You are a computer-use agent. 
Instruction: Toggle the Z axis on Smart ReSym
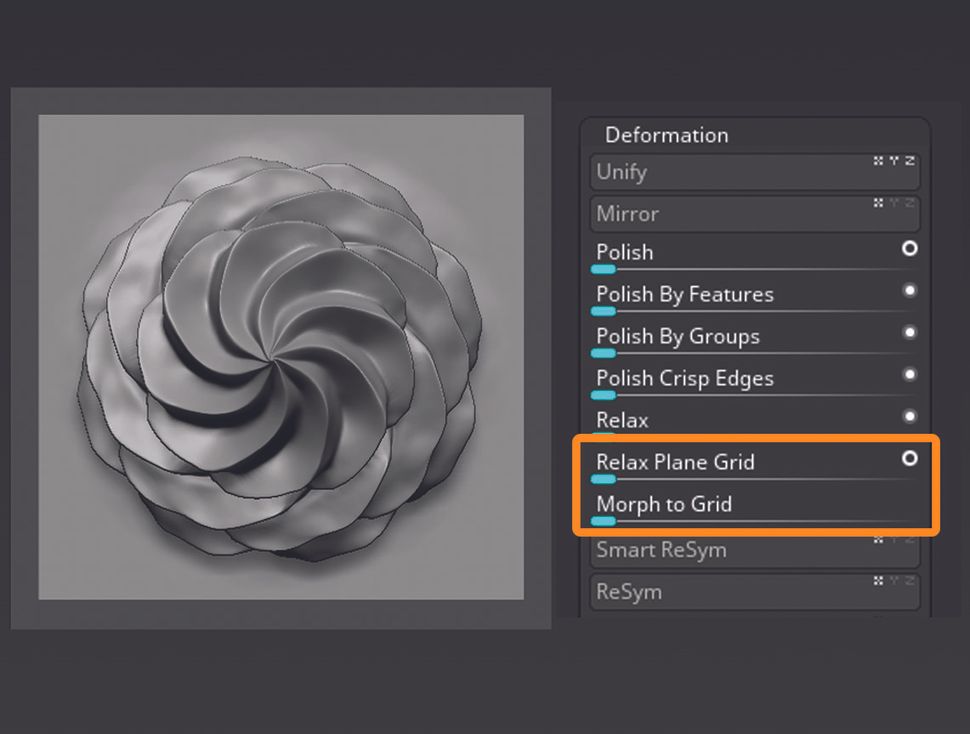coord(910,541)
